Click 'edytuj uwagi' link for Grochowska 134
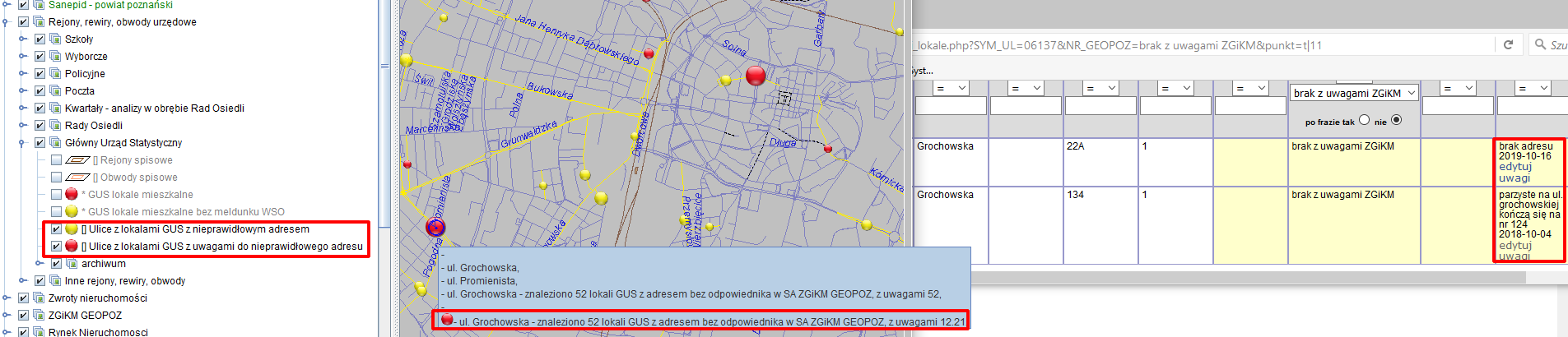This screenshot has width=1568, height=337. click(x=1514, y=250)
